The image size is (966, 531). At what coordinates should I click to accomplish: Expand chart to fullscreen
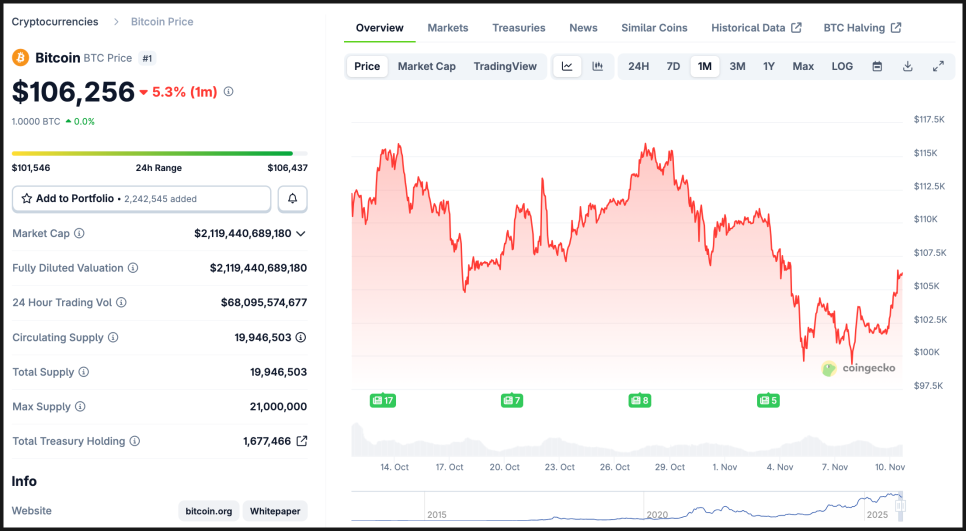coord(938,67)
